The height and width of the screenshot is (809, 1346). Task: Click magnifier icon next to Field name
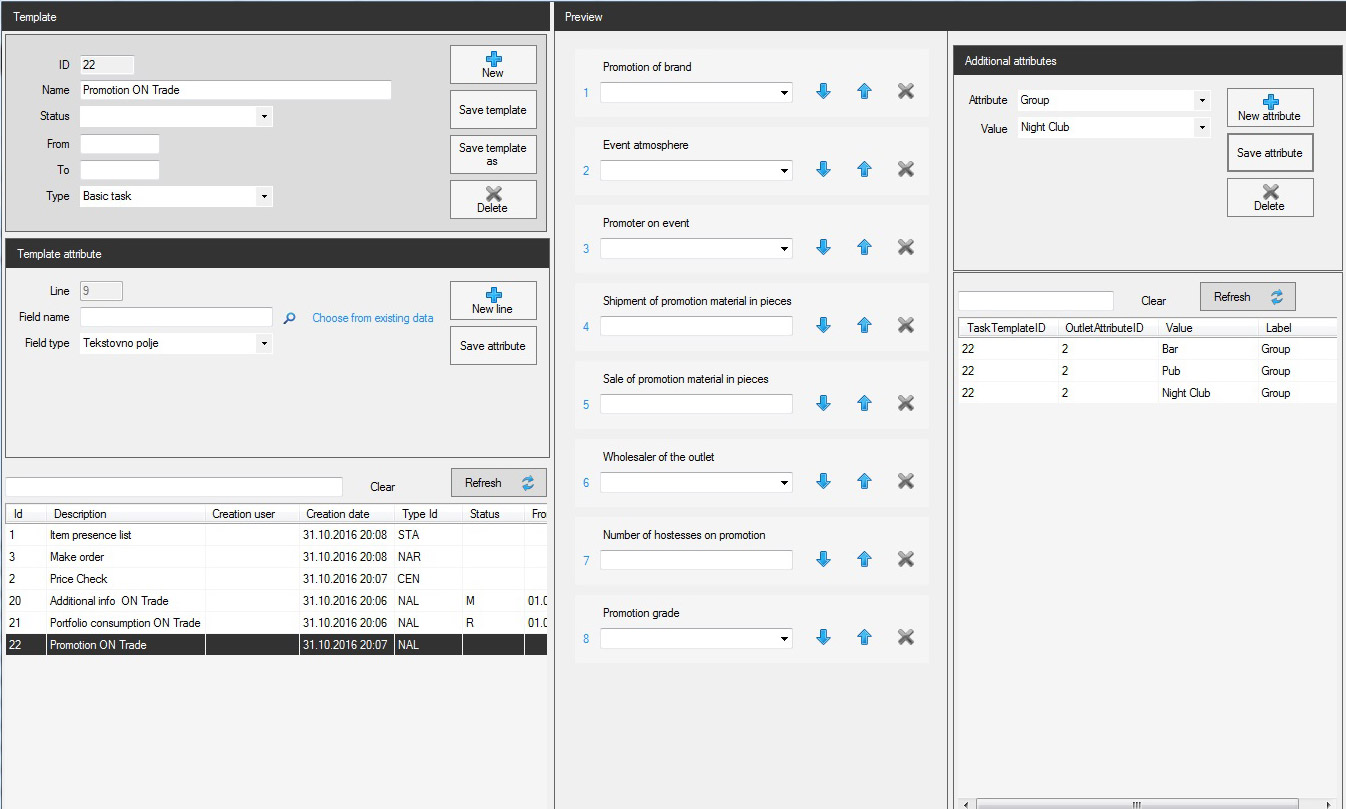(x=289, y=318)
